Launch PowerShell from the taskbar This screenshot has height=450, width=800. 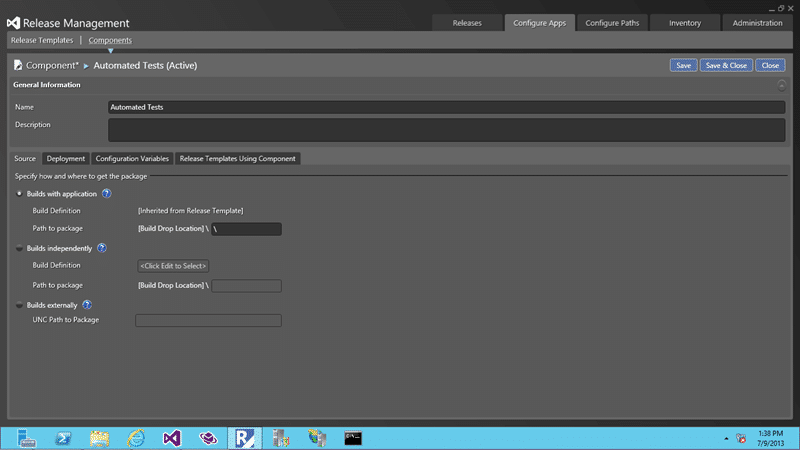63,438
